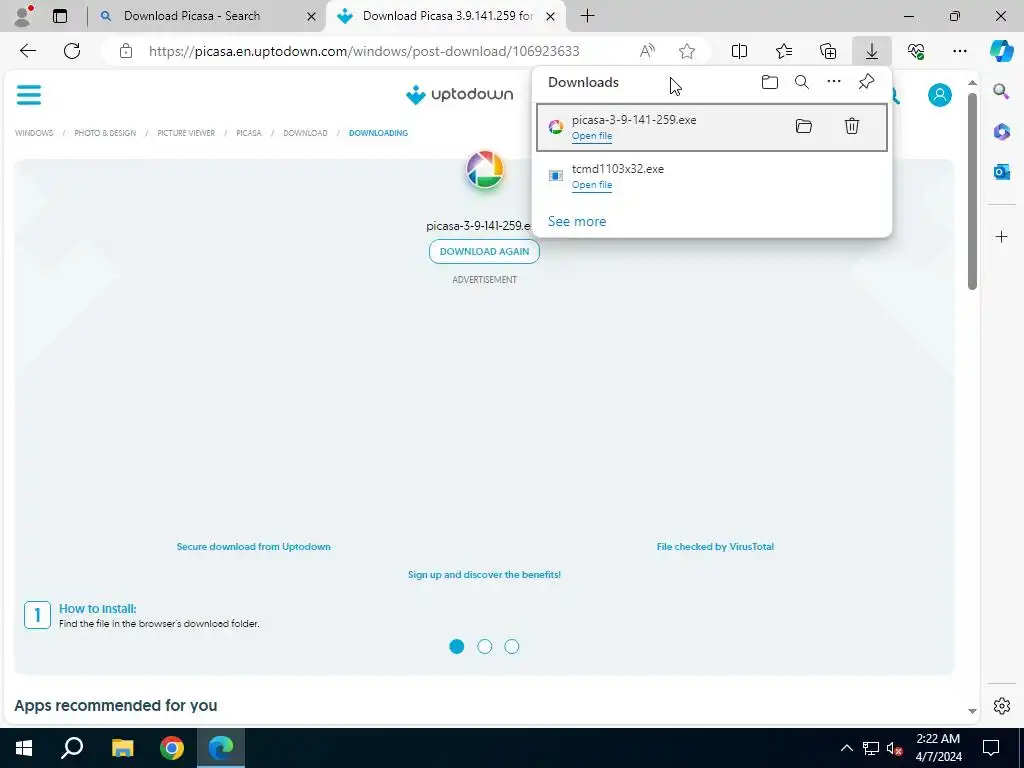Reload the page with the refresh icon

[x=72, y=51]
